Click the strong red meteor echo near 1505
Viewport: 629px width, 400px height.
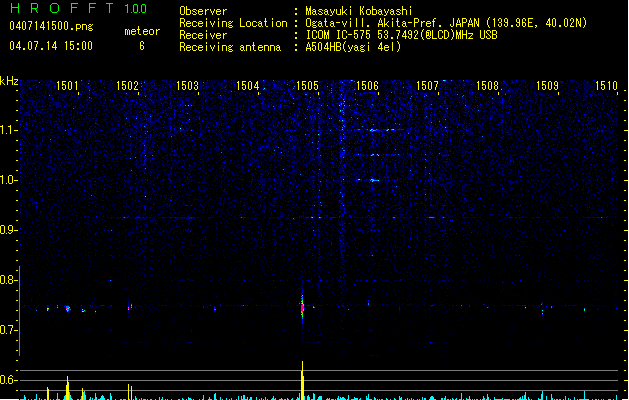(x=302, y=308)
